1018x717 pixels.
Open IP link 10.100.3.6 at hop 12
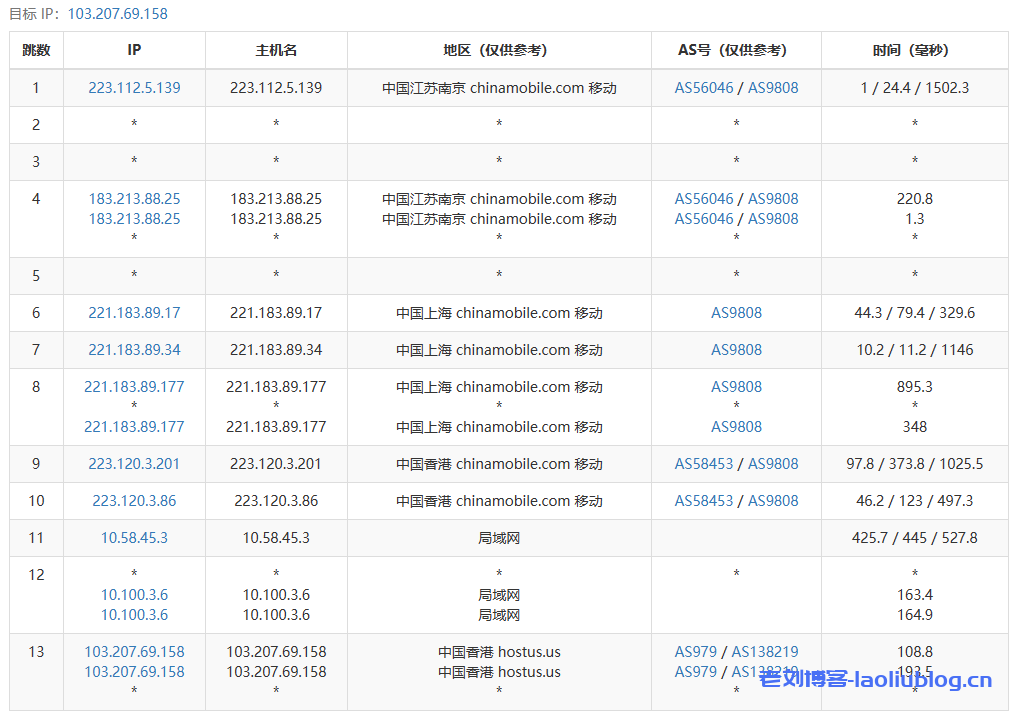coord(134,595)
